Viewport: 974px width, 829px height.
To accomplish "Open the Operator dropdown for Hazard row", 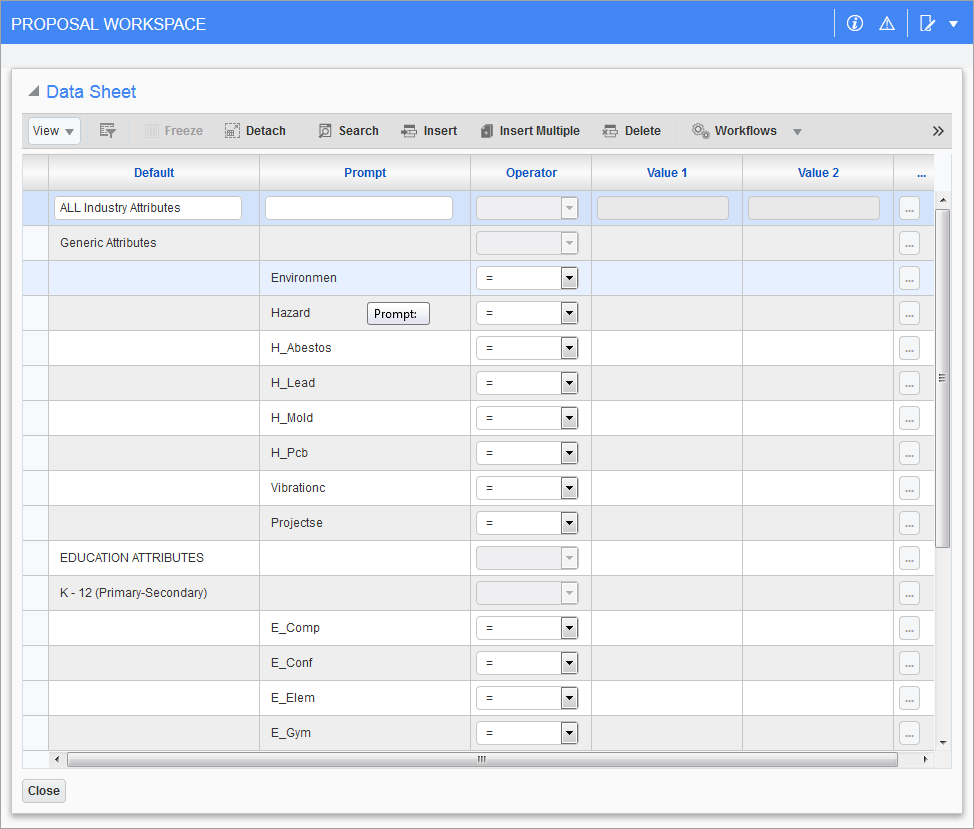I will 568,313.
